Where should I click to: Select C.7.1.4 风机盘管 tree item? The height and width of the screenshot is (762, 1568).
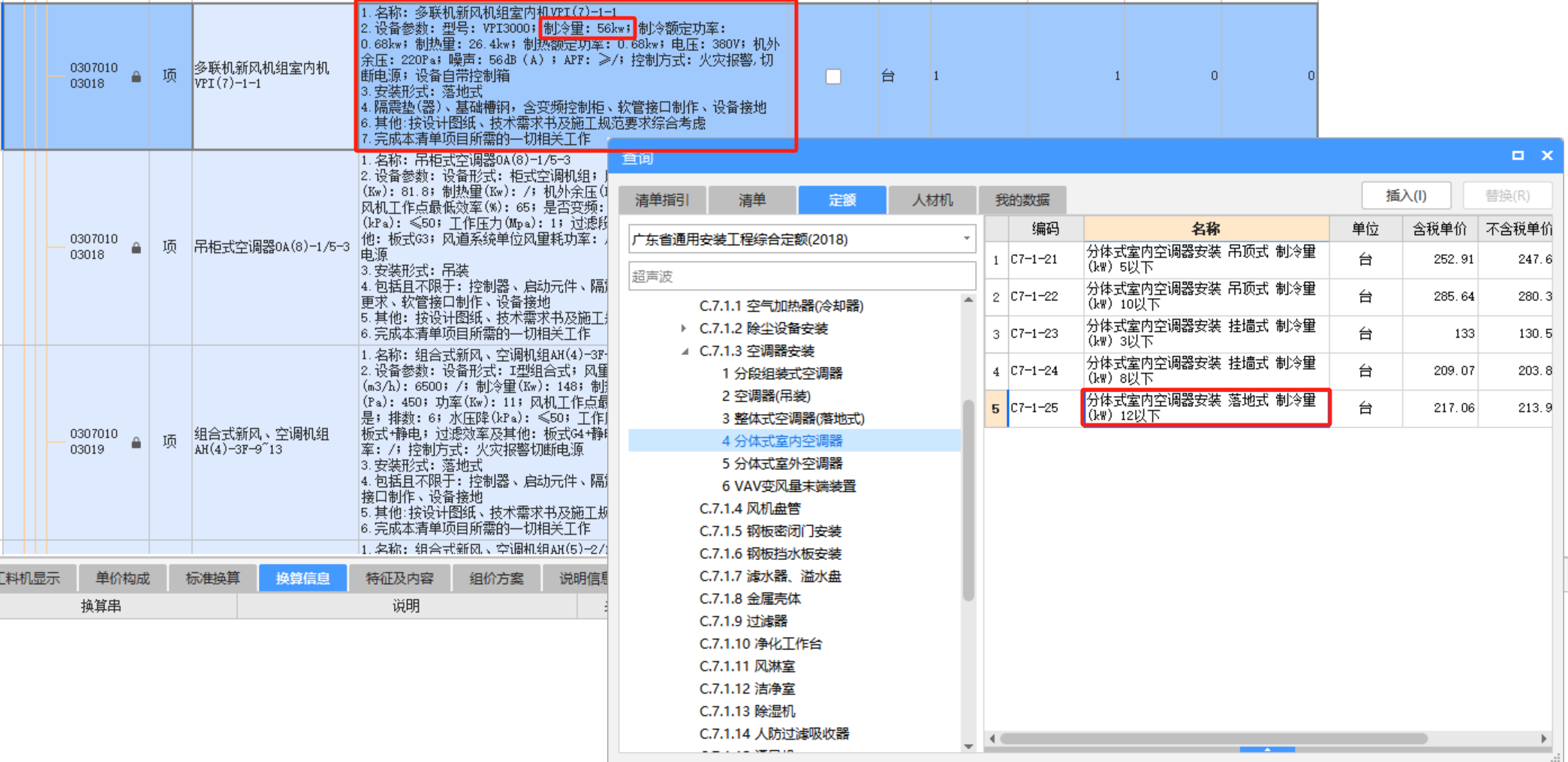[x=750, y=508]
